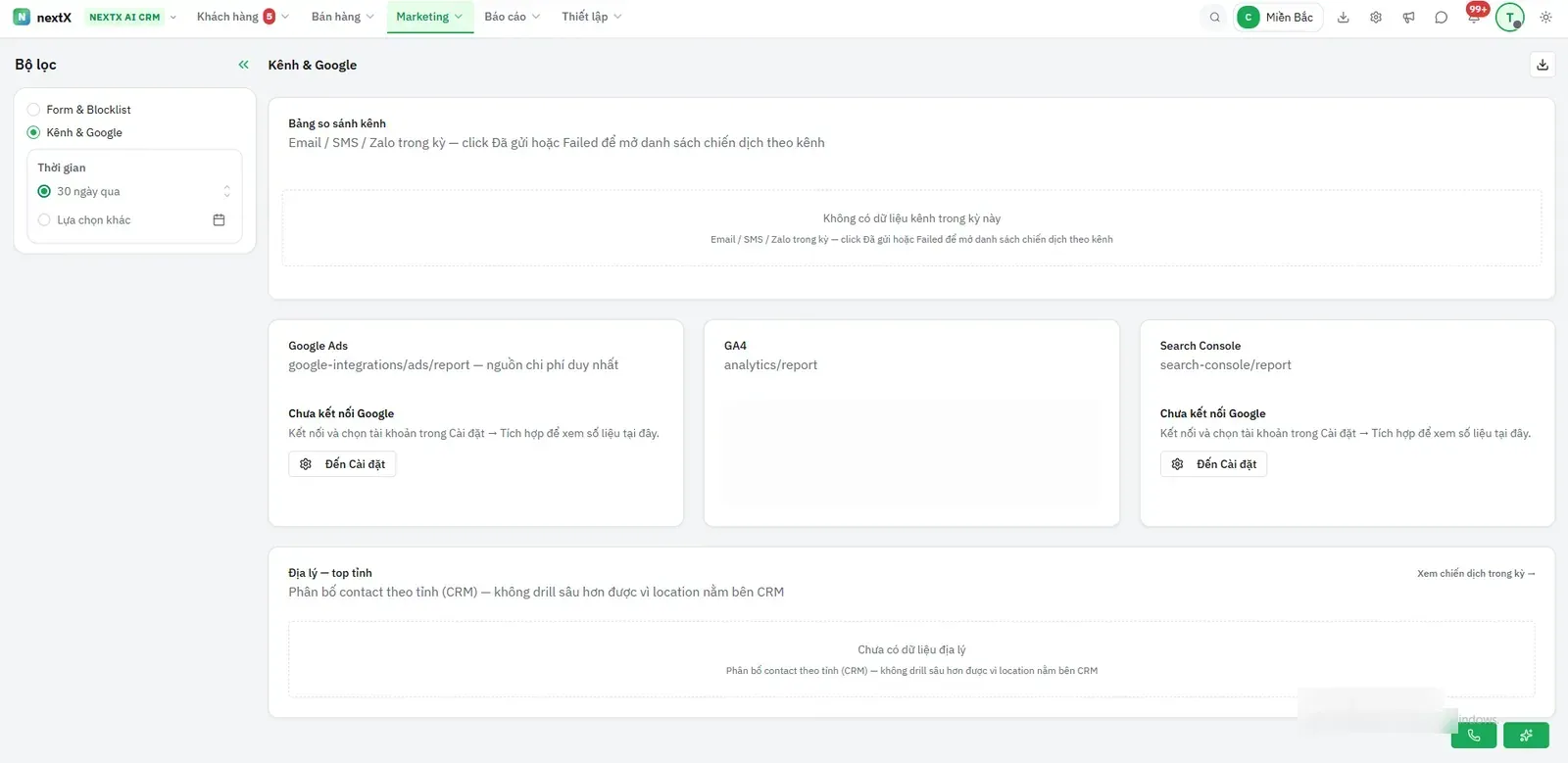The width and height of the screenshot is (1568, 763).
Task: Click the nextX logo icon
Action: (22, 17)
